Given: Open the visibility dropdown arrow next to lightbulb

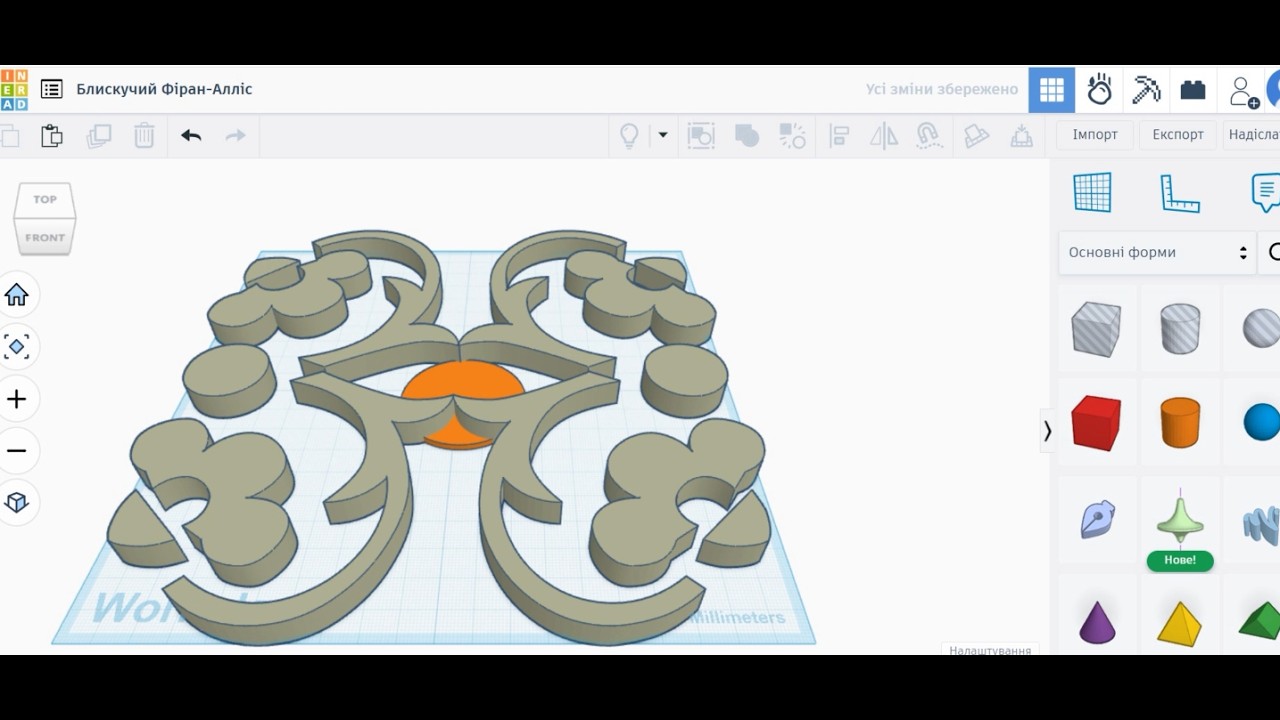Looking at the screenshot, I should (x=662, y=135).
